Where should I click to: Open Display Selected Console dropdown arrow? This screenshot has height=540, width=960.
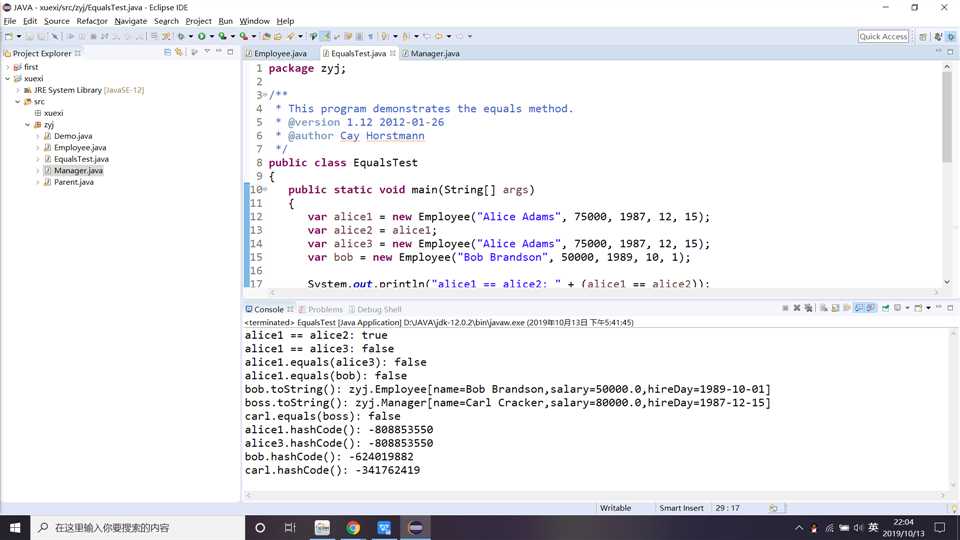click(x=907, y=308)
